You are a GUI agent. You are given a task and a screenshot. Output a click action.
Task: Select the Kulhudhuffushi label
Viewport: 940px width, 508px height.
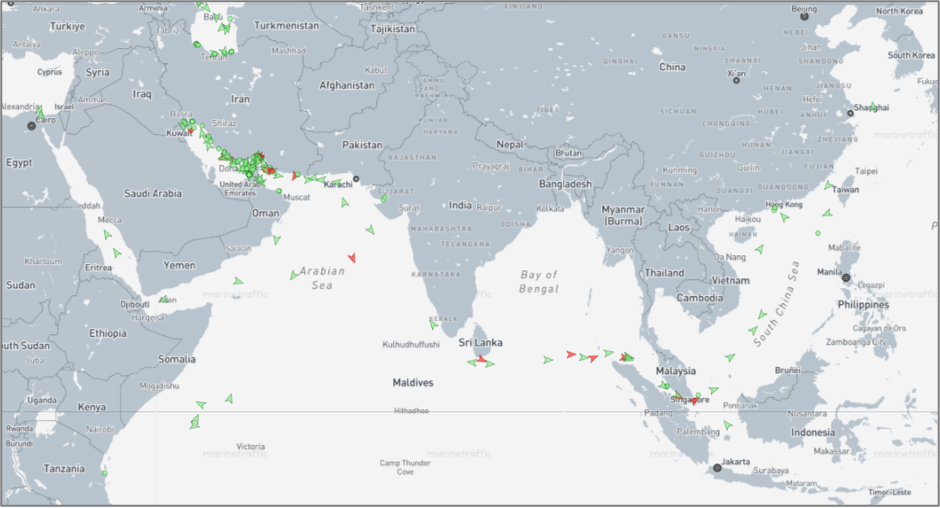pyautogui.click(x=411, y=344)
